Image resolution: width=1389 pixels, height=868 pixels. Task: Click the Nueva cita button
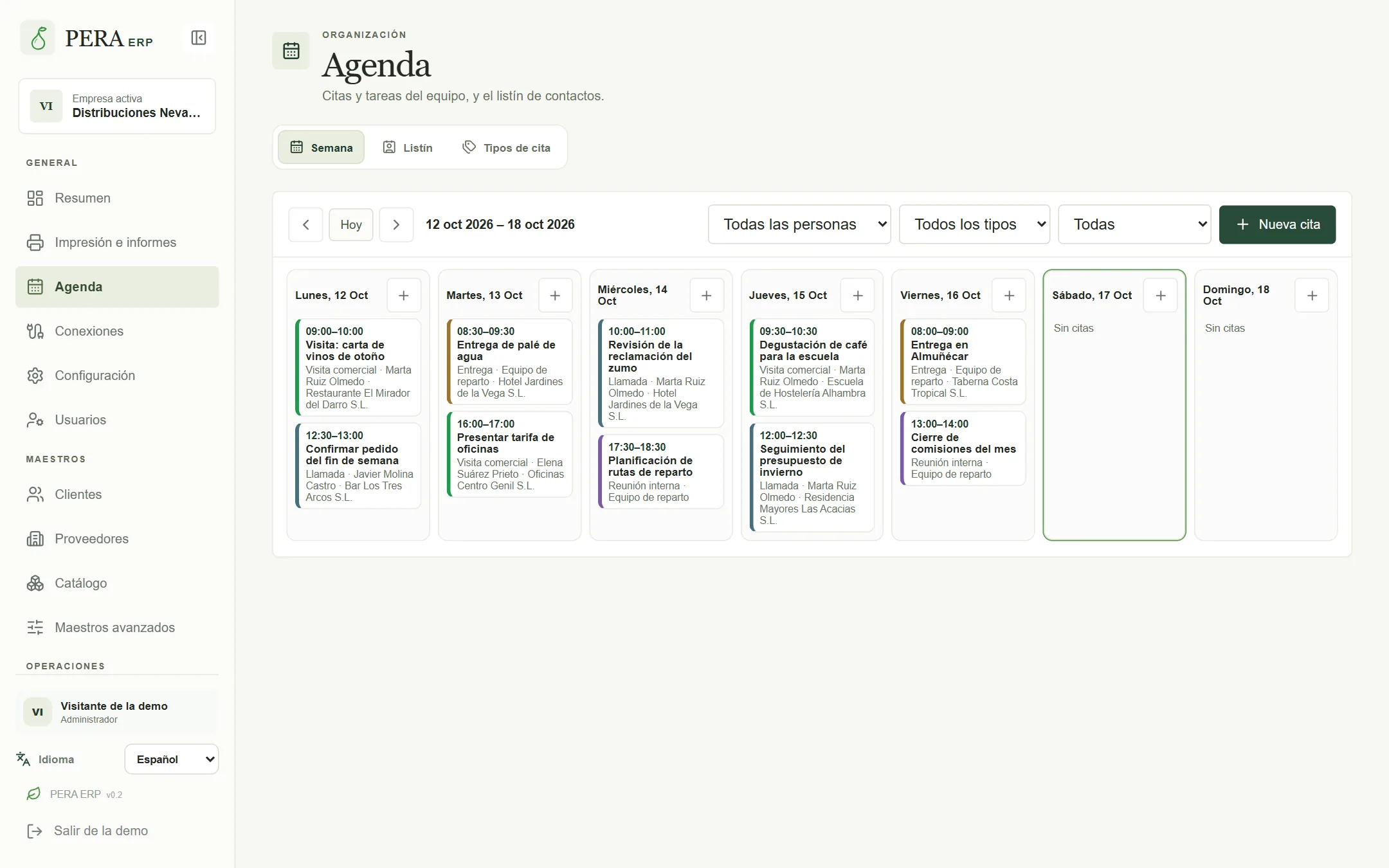[x=1277, y=224]
